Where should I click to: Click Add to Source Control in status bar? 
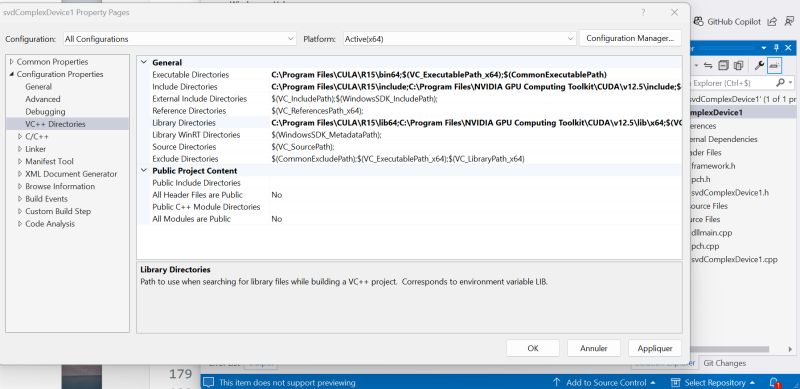(604, 382)
